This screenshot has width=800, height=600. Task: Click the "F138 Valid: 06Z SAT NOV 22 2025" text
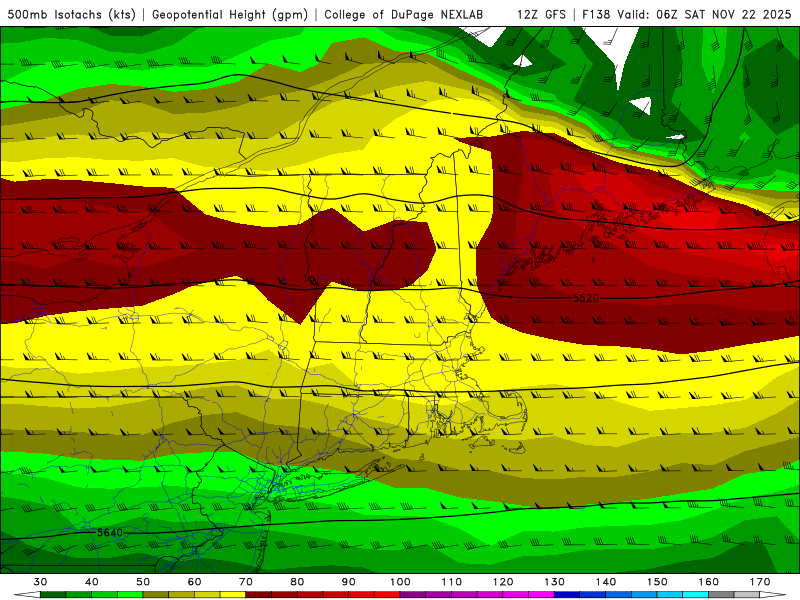[x=686, y=14]
